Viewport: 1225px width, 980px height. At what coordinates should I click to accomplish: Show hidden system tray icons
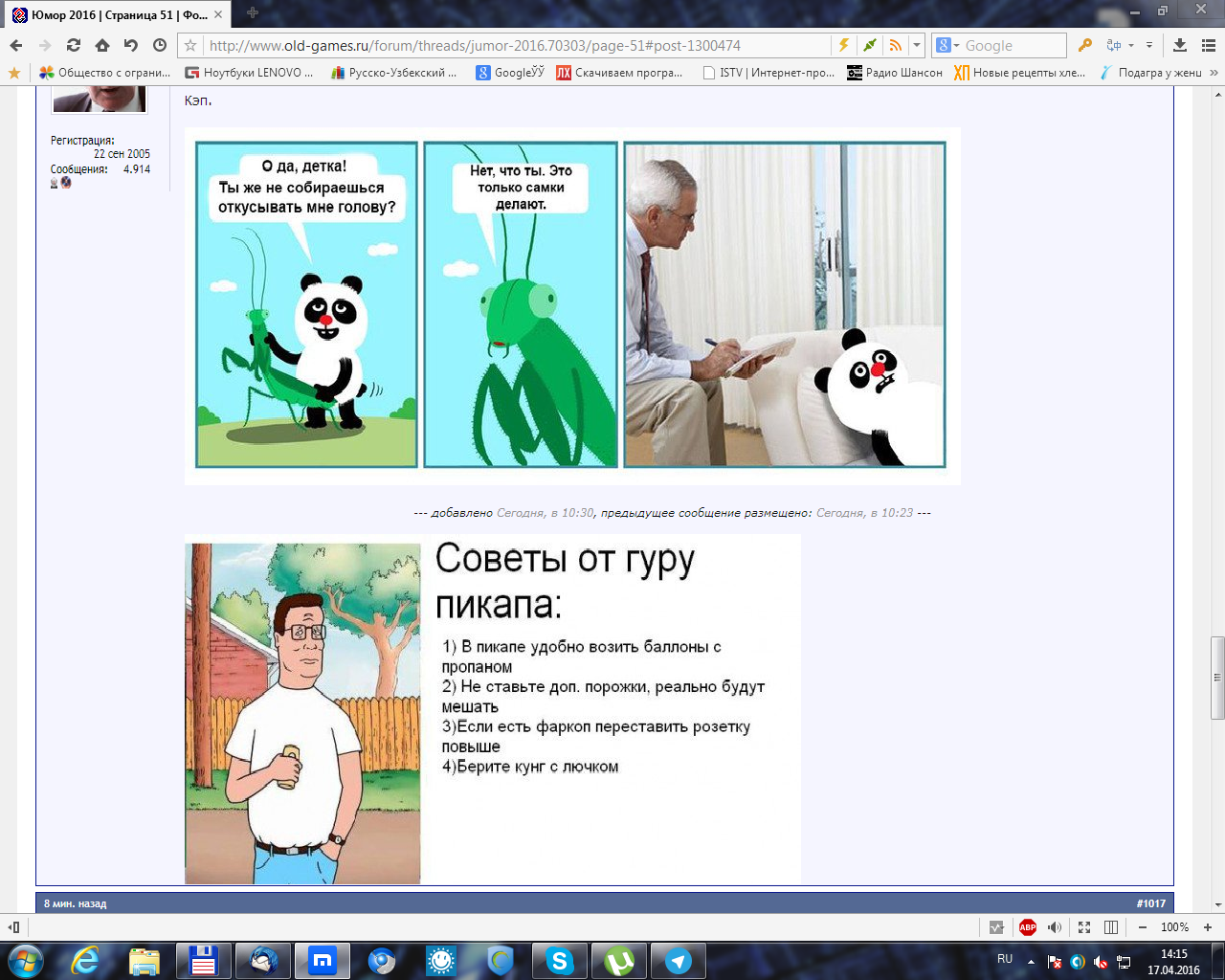tap(1031, 961)
